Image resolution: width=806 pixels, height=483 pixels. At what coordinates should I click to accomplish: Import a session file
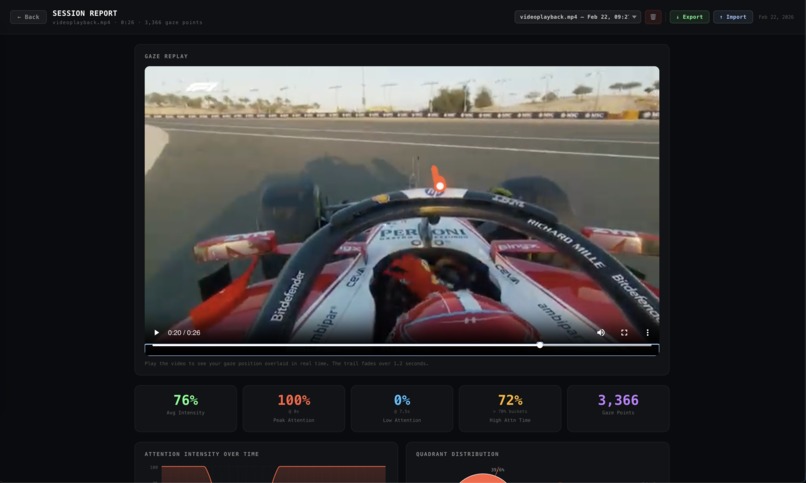coord(732,17)
